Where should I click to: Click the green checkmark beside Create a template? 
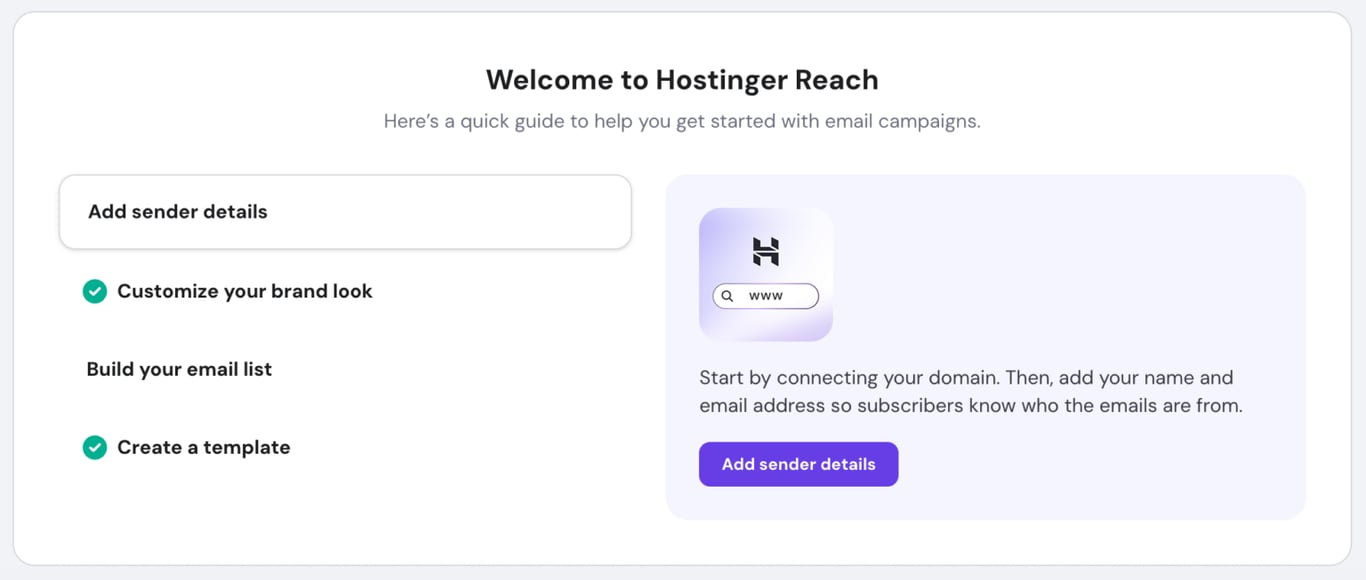tap(94, 447)
